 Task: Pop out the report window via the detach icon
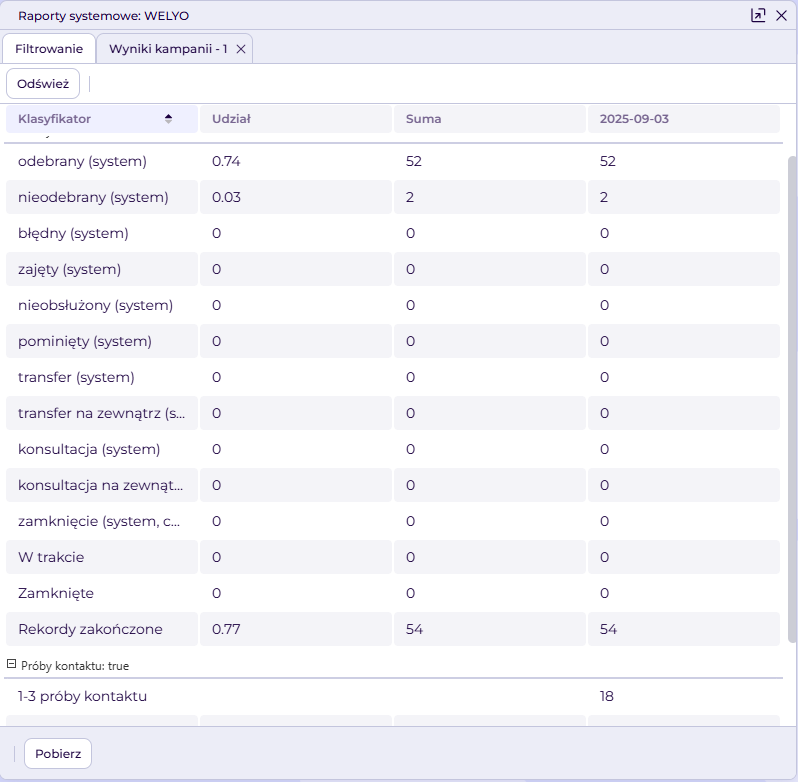(758, 15)
